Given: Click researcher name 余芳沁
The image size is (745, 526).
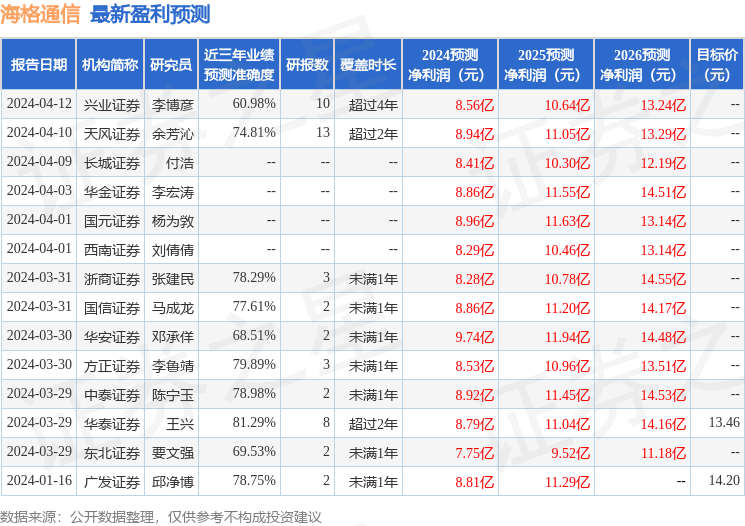Looking at the screenshot, I should tap(172, 134).
